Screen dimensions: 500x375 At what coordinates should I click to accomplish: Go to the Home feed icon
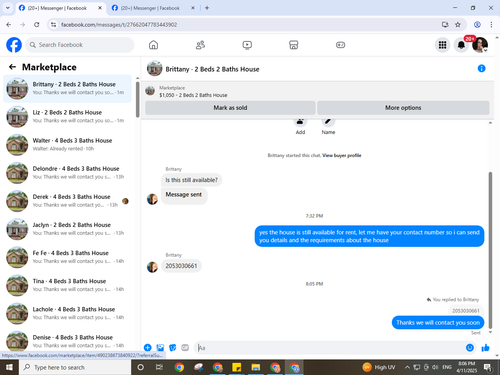153,45
